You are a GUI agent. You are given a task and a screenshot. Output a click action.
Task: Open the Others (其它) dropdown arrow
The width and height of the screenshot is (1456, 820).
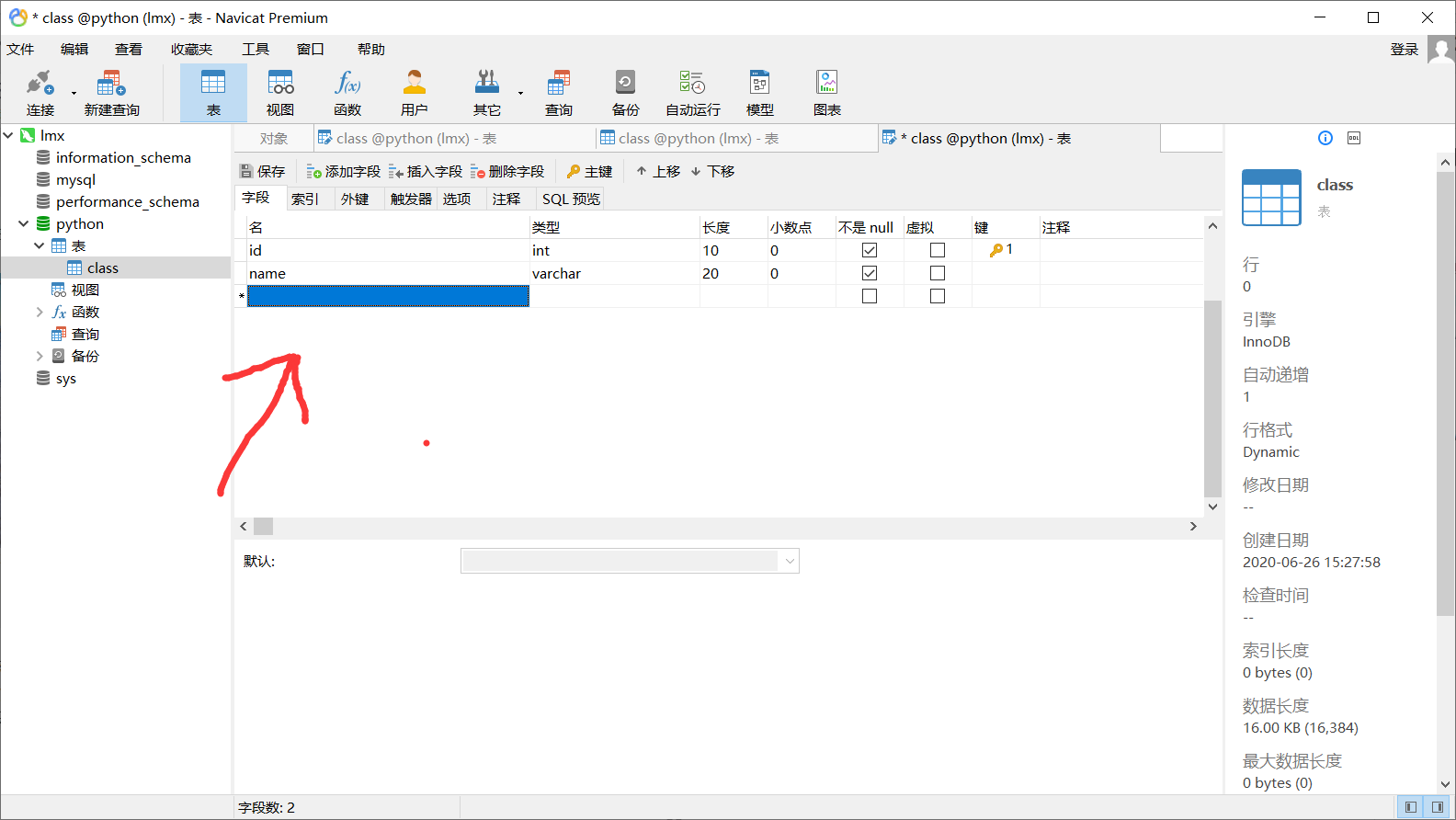[x=520, y=93]
